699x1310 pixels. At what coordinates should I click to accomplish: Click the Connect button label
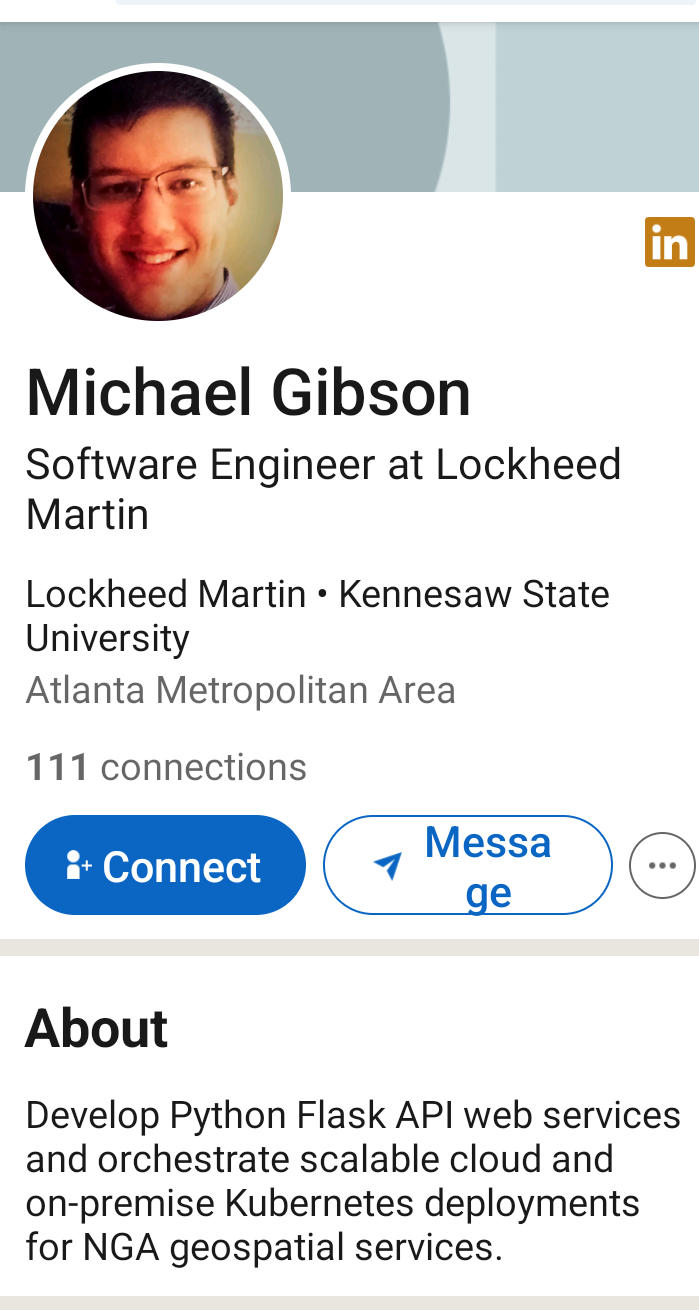[181, 867]
